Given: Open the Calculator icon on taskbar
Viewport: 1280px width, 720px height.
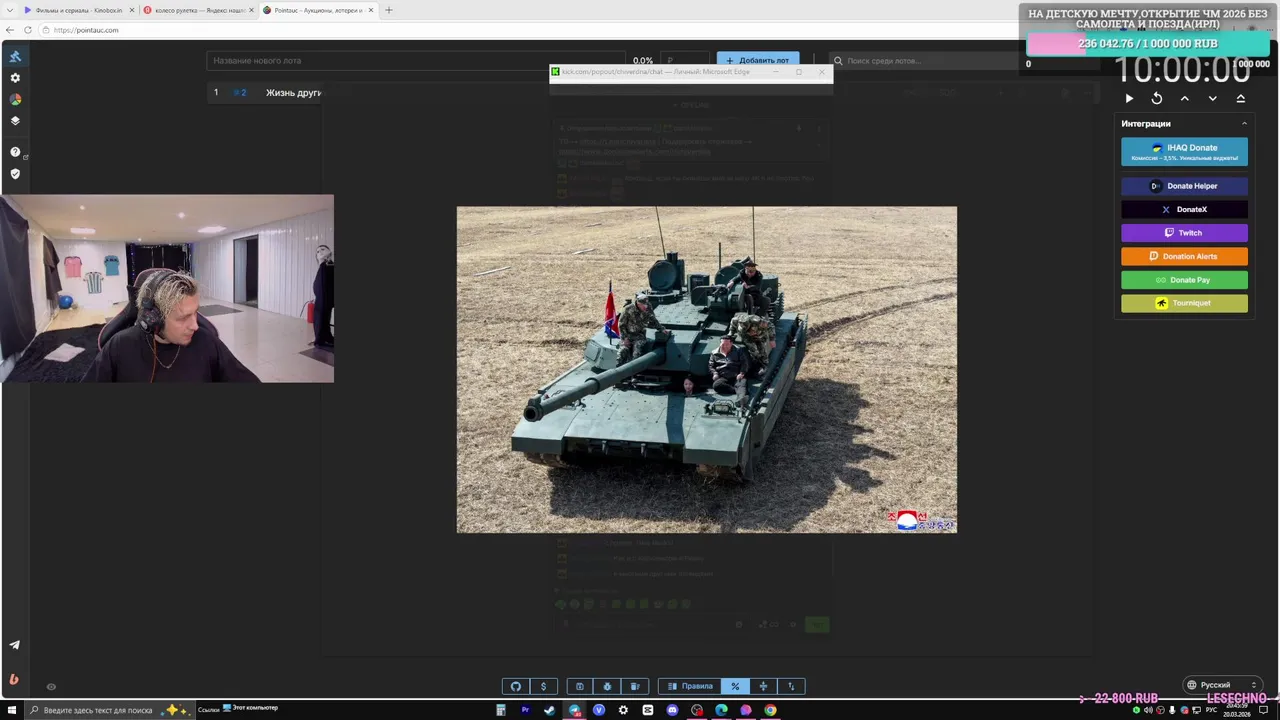Looking at the screenshot, I should point(501,710).
